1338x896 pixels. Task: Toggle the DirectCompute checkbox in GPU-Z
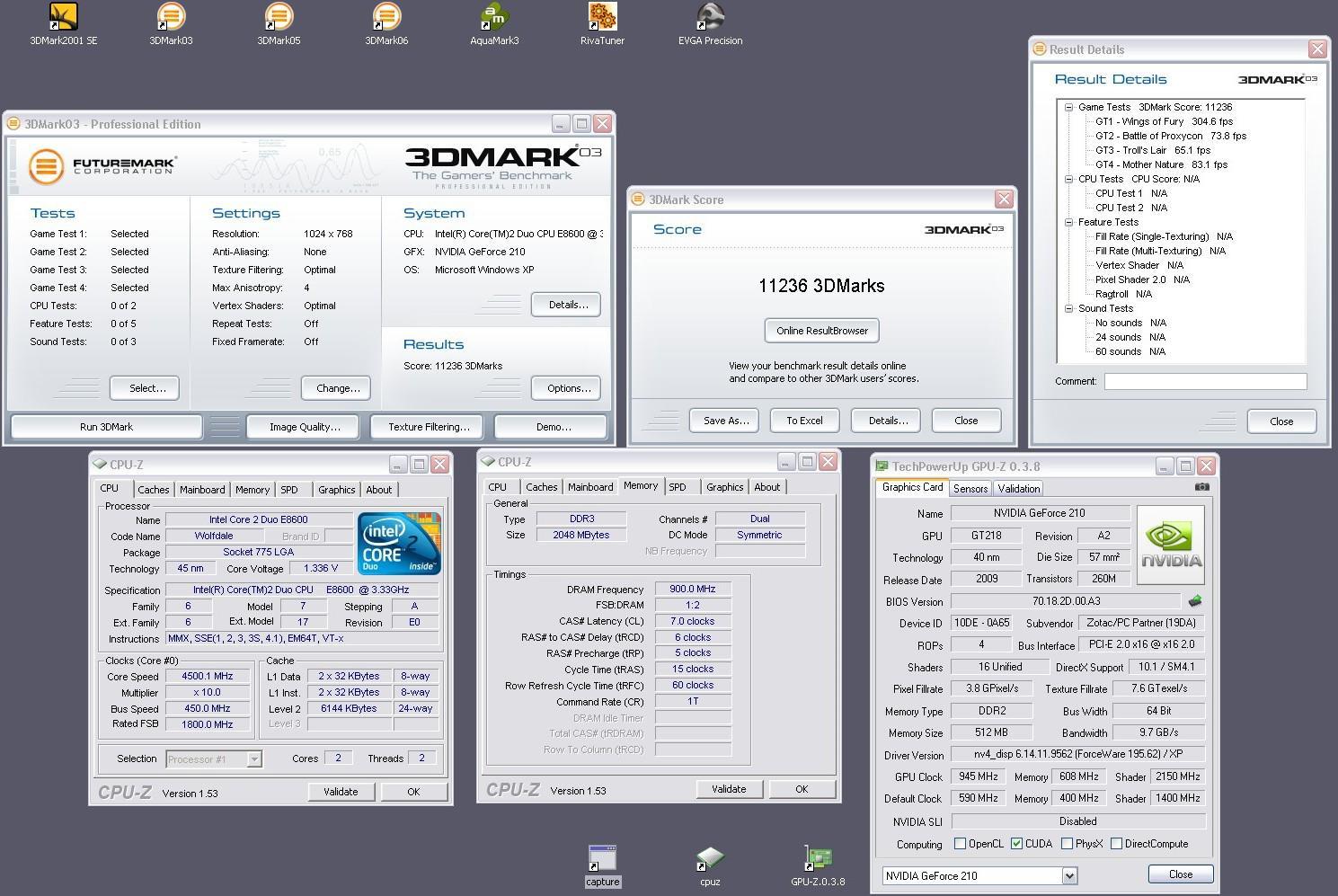pos(1116,844)
